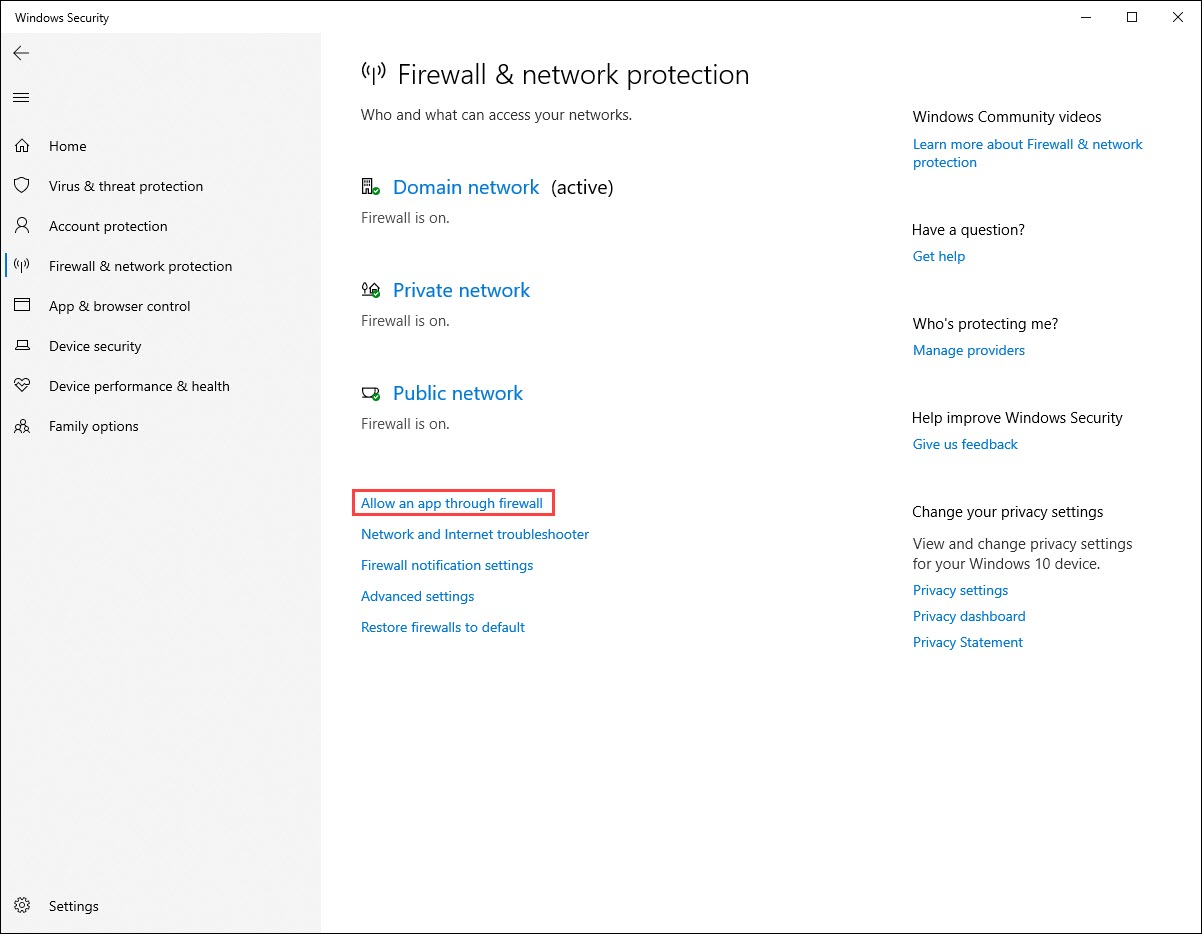This screenshot has height=934, width=1202.
Task: Select Firewall & network protection in sidebar
Action: pos(140,266)
